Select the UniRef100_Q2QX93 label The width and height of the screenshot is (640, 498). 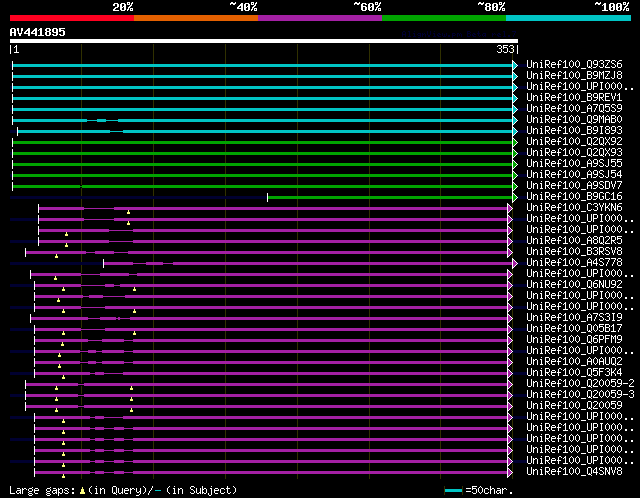click(574, 152)
